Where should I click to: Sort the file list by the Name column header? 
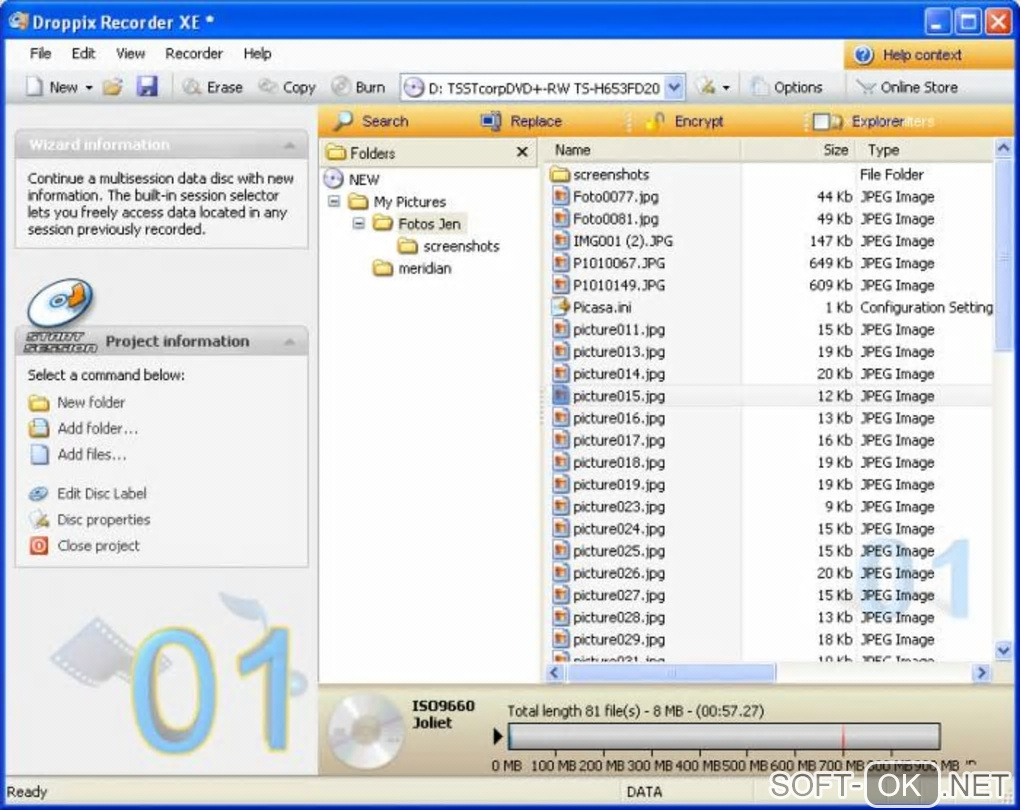click(643, 150)
